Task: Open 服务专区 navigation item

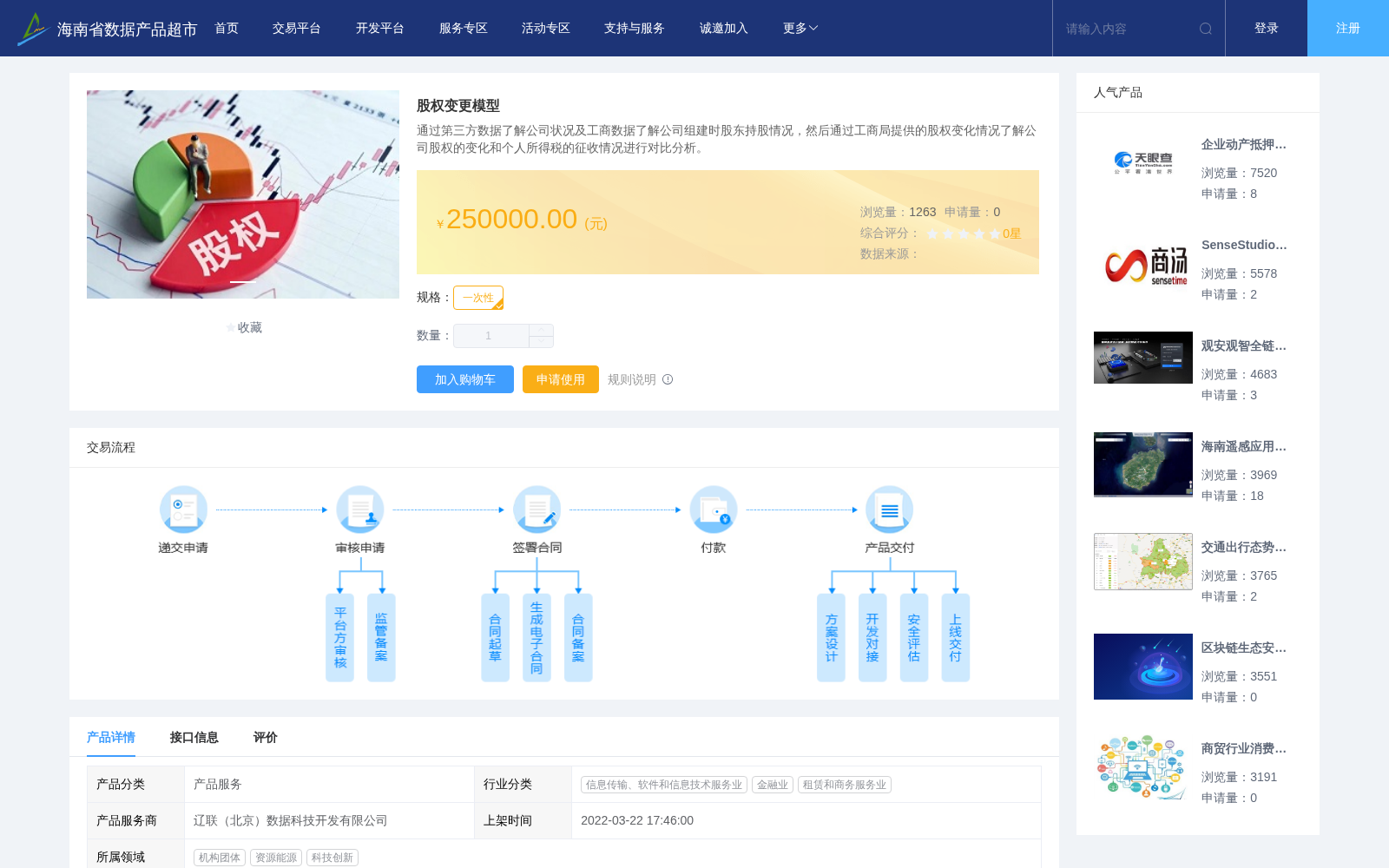Action: click(x=464, y=29)
